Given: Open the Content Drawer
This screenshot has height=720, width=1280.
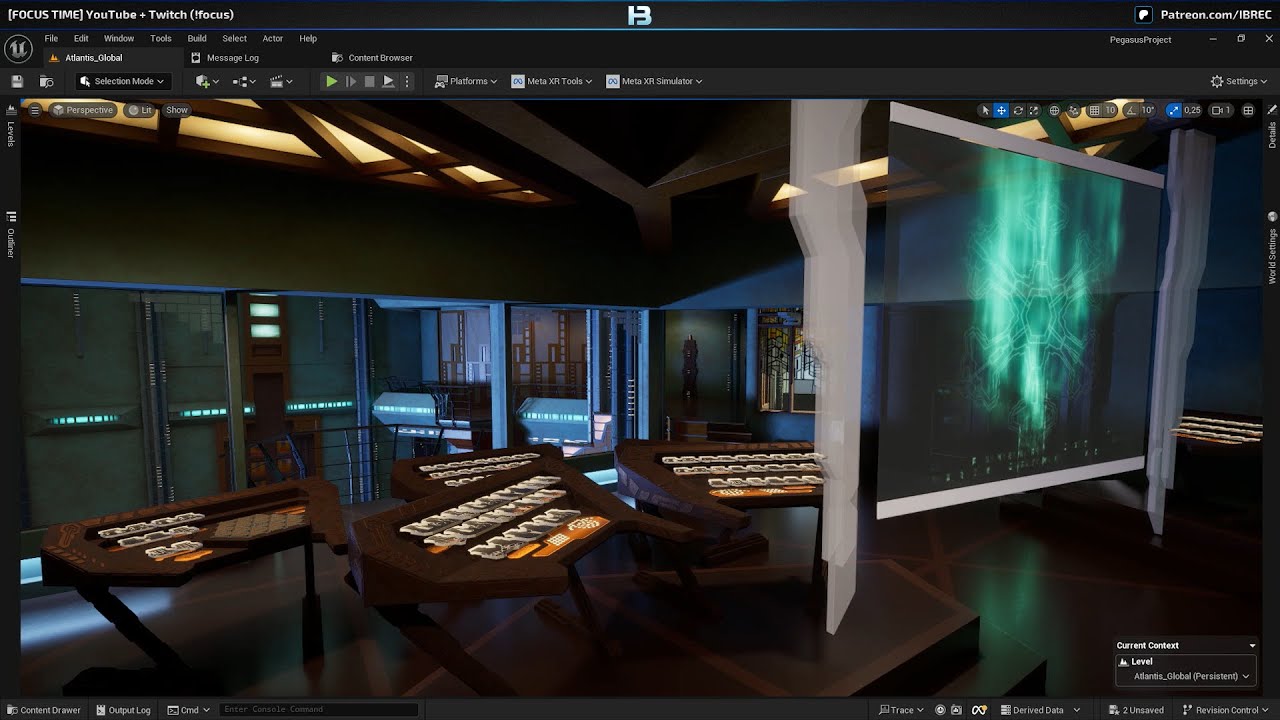Looking at the screenshot, I should coord(43,710).
